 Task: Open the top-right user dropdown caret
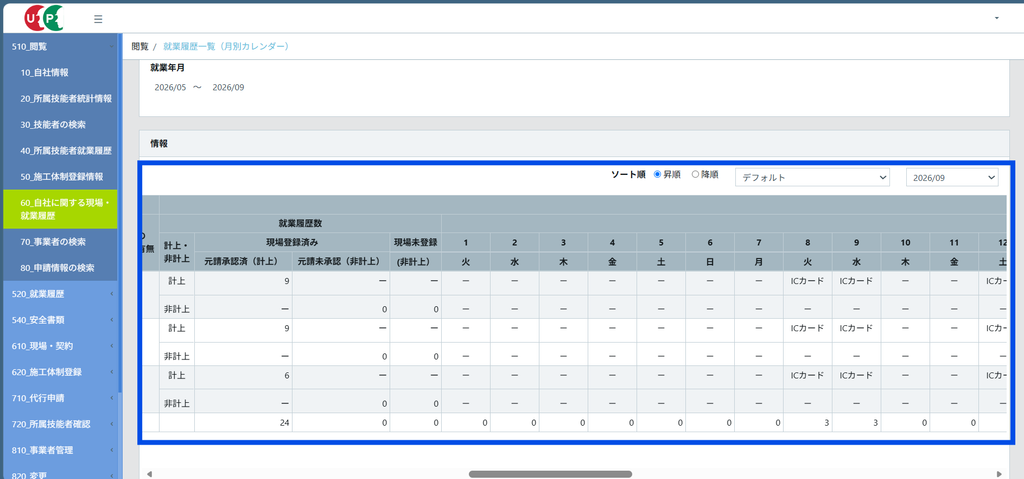point(997,18)
